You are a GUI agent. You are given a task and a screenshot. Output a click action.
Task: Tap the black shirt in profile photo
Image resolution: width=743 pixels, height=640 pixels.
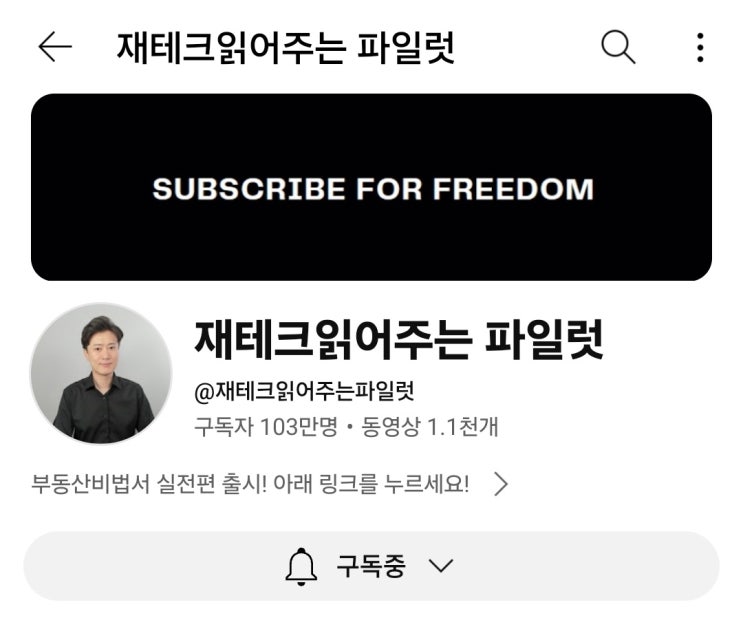102,410
